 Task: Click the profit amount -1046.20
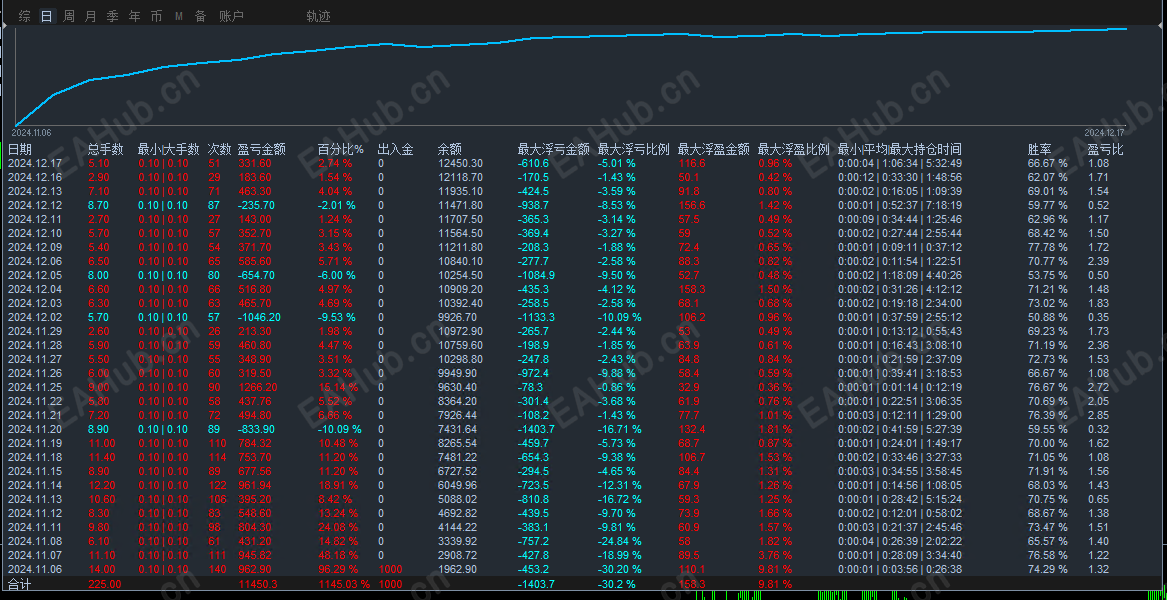[x=260, y=317]
